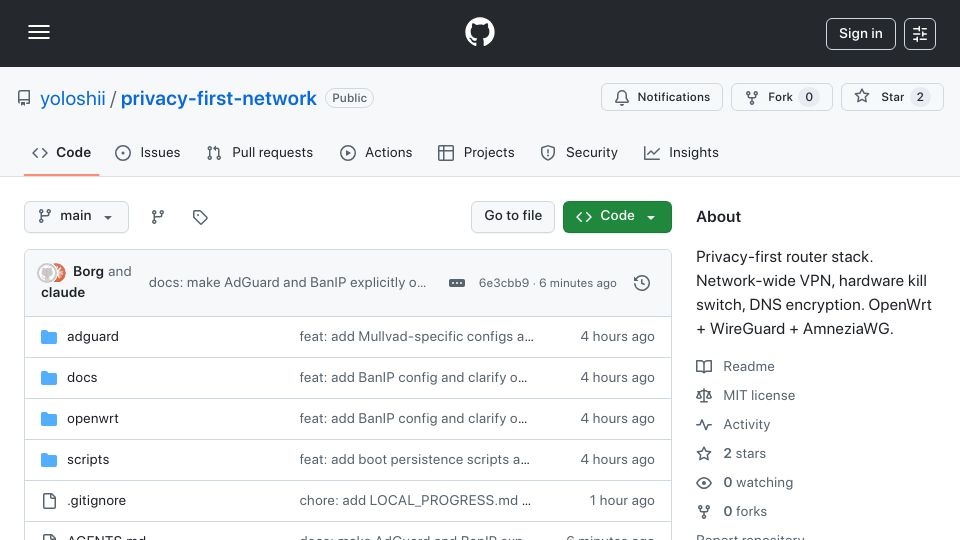Click the About heading
Screen dimensions: 960x540
click(718, 217)
